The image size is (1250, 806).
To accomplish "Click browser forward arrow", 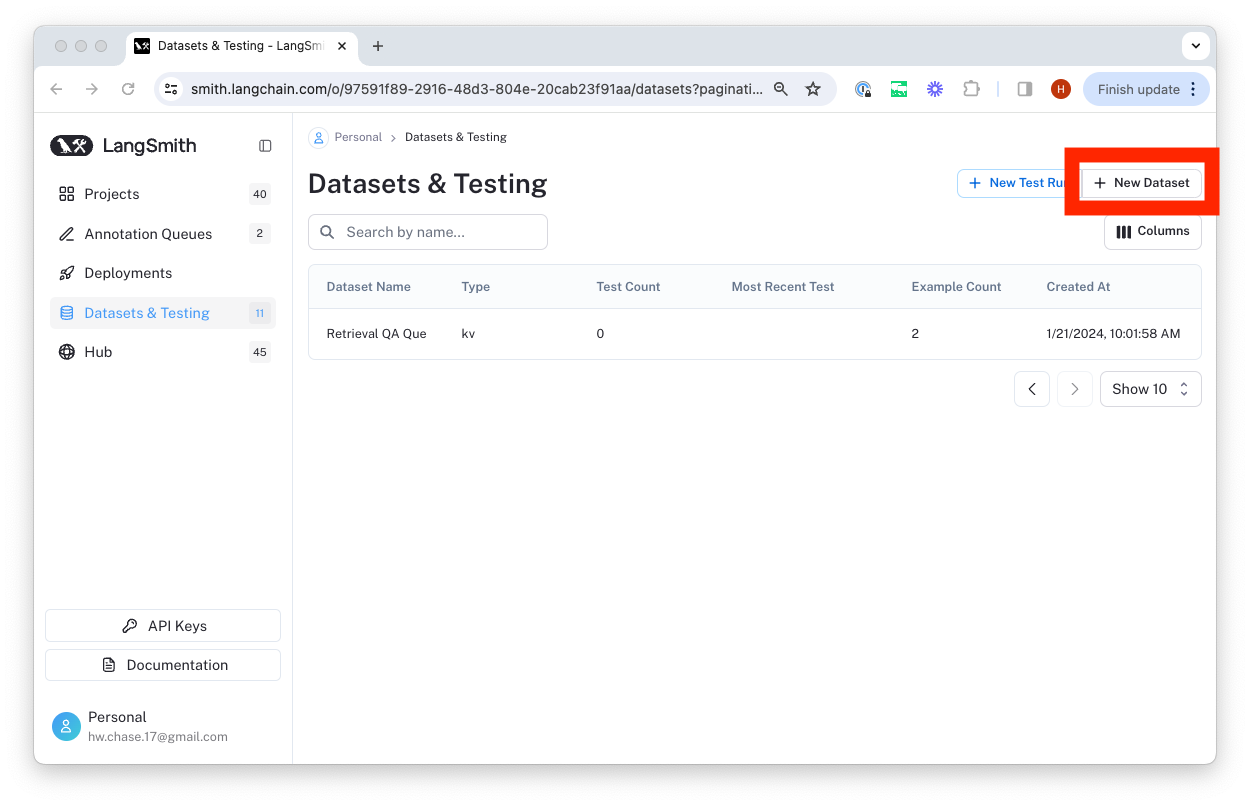I will tap(92, 89).
